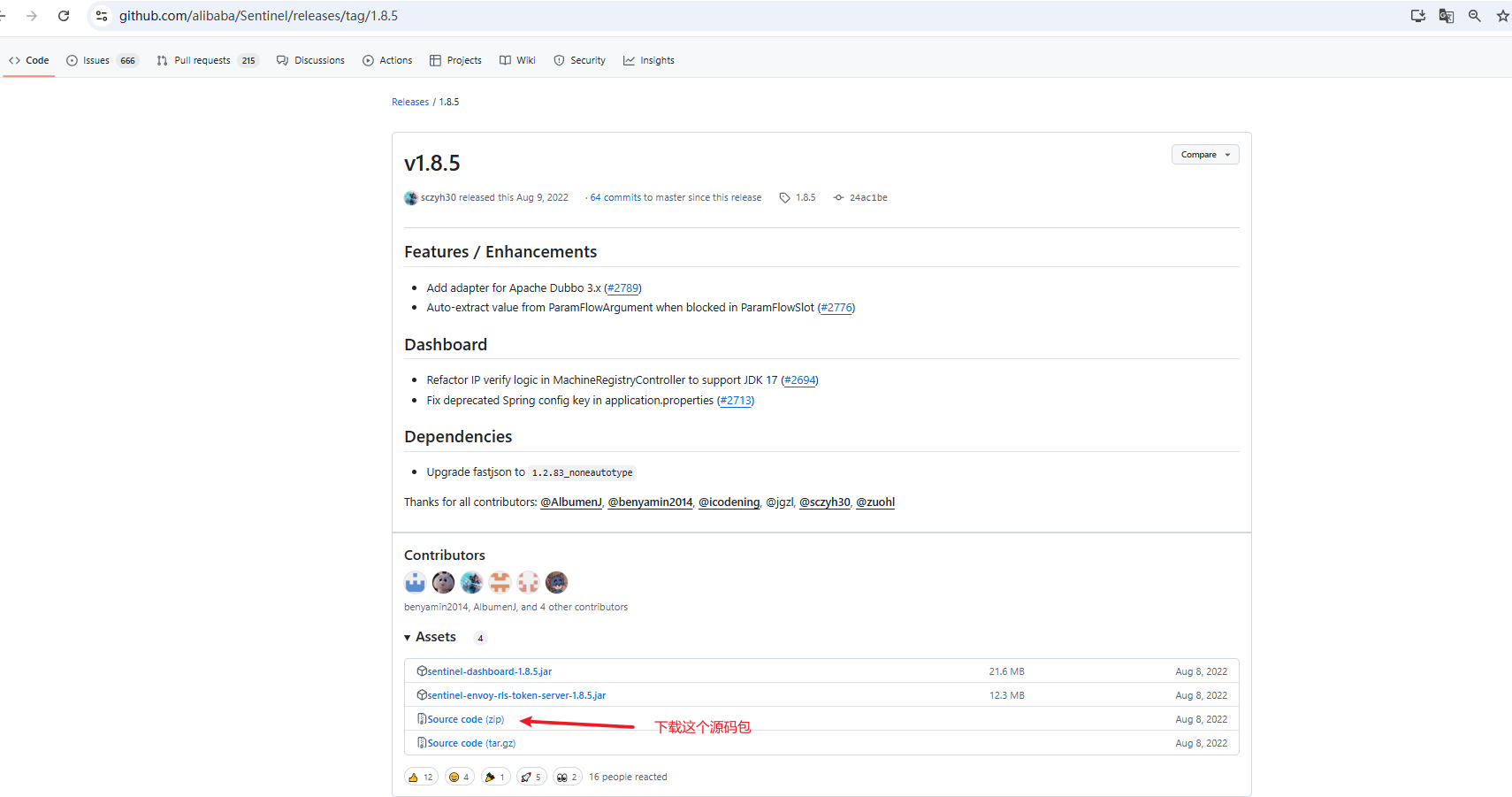
Task: Open the zoom magnifier icon in address bar
Action: pyautogui.click(x=1475, y=16)
